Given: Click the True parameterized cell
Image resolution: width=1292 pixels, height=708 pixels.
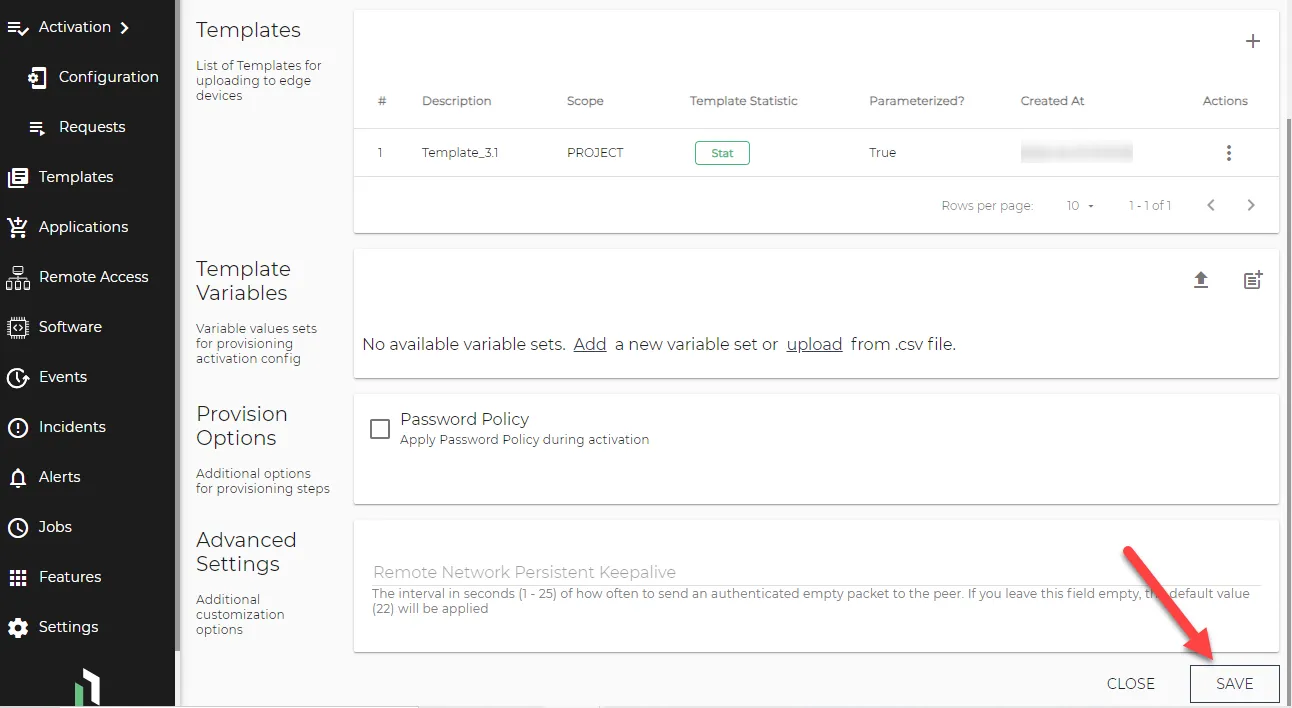Looking at the screenshot, I should click(x=882, y=153).
